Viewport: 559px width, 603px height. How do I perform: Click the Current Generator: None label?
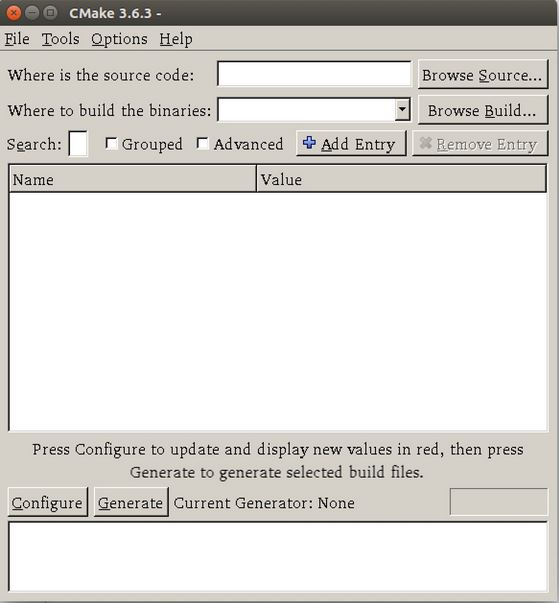click(264, 503)
